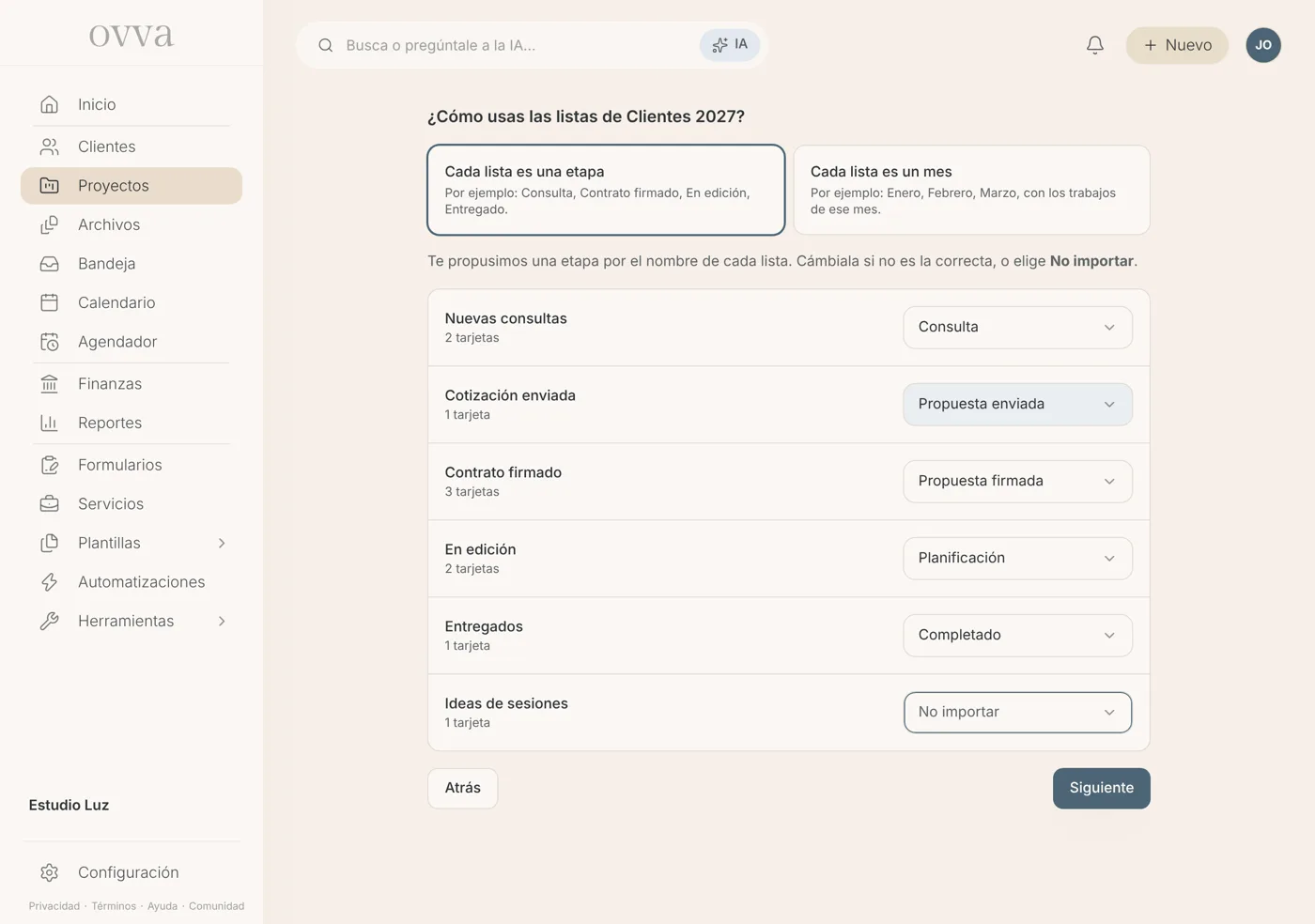Navigate to Finanzas section
1315x924 pixels.
[131, 384]
